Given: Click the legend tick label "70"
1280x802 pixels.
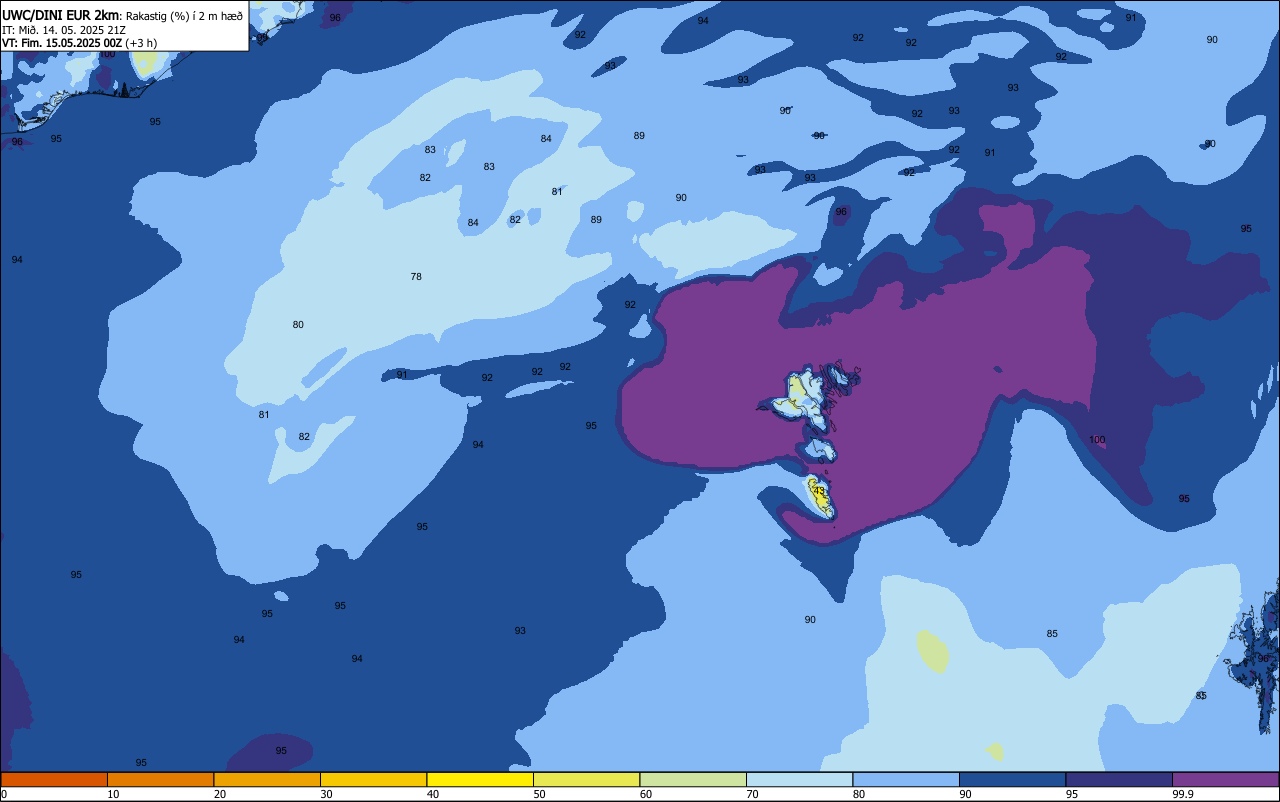Looking at the screenshot, I should pos(752,794).
